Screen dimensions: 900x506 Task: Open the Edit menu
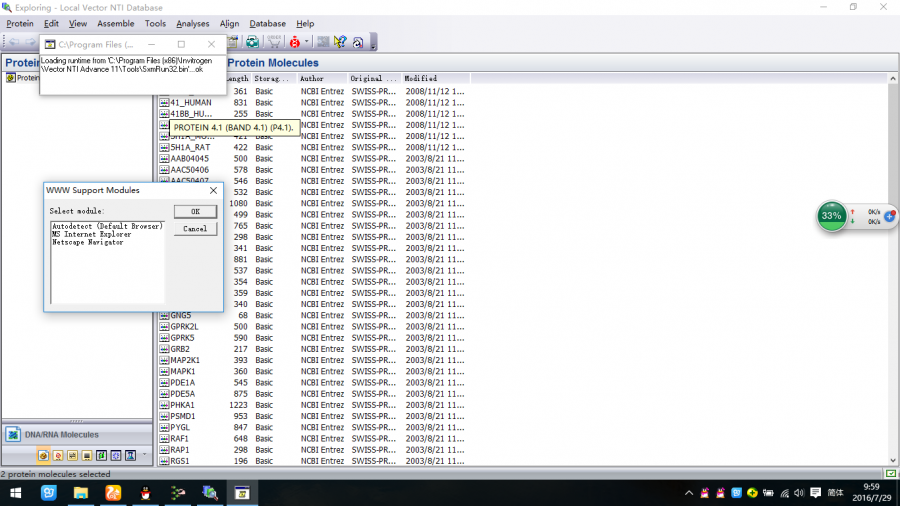coord(51,24)
